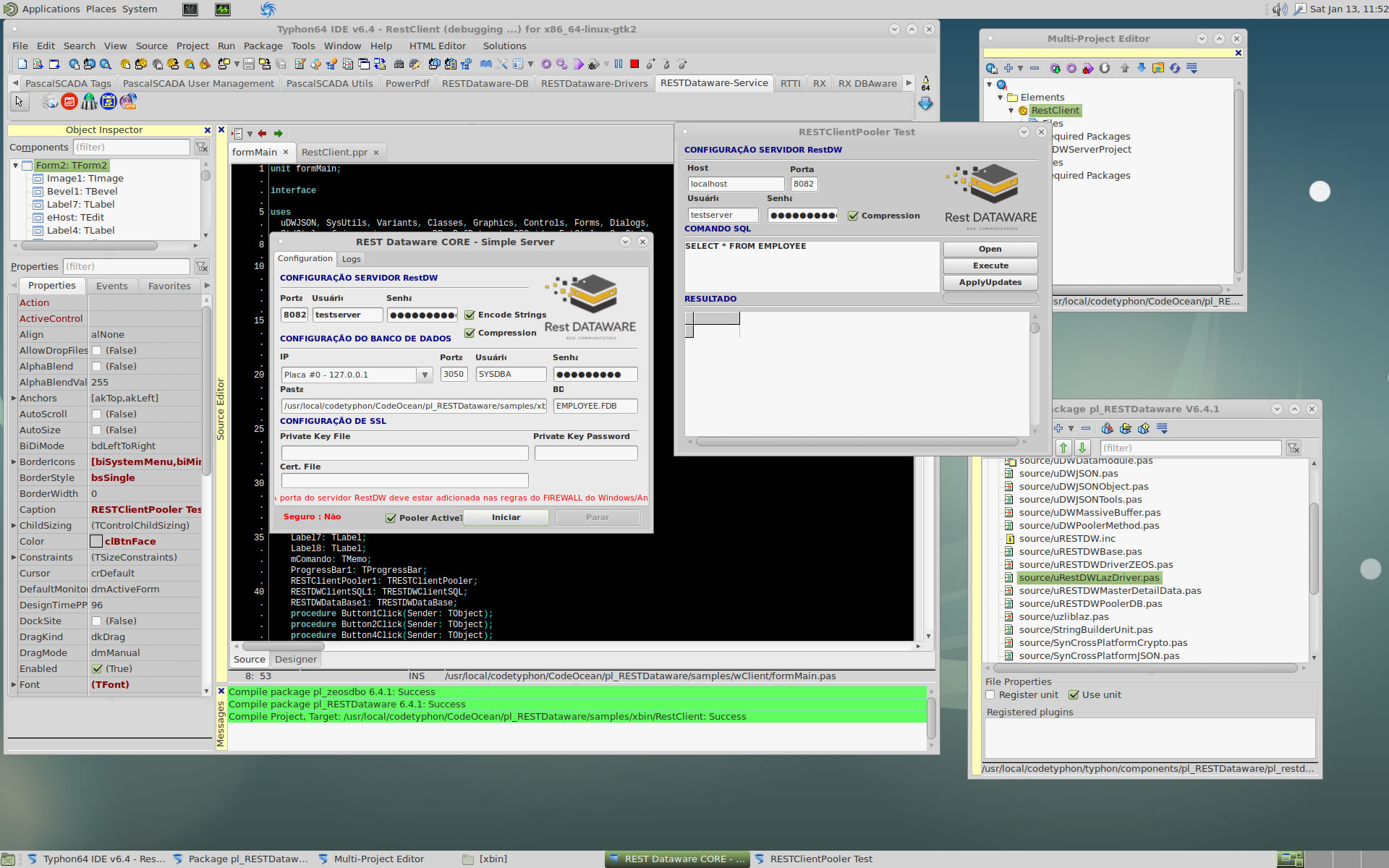
Task: Click green down arrow in Package window
Action: pyautogui.click(x=1082, y=448)
